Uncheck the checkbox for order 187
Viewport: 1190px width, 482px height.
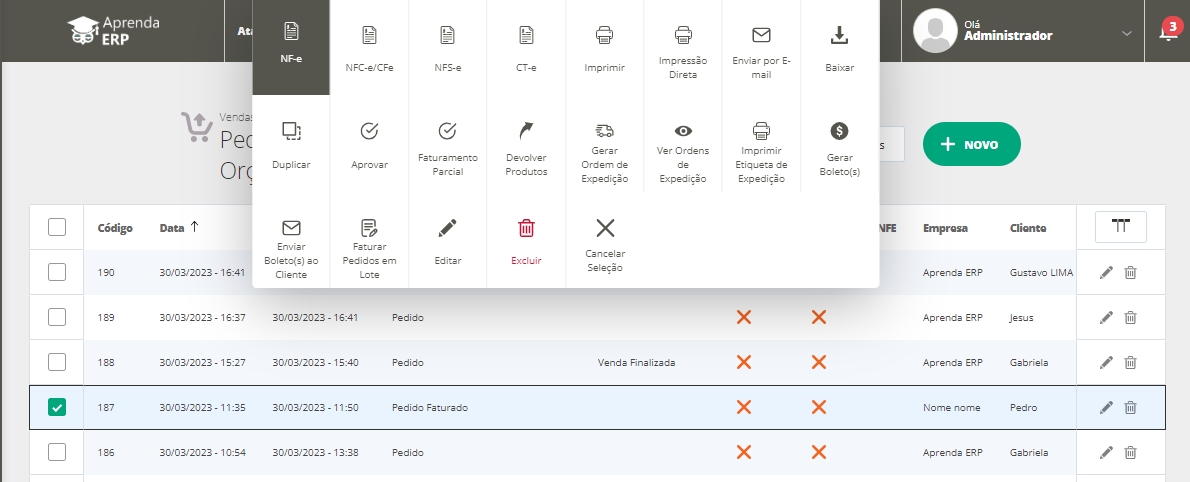click(57, 407)
